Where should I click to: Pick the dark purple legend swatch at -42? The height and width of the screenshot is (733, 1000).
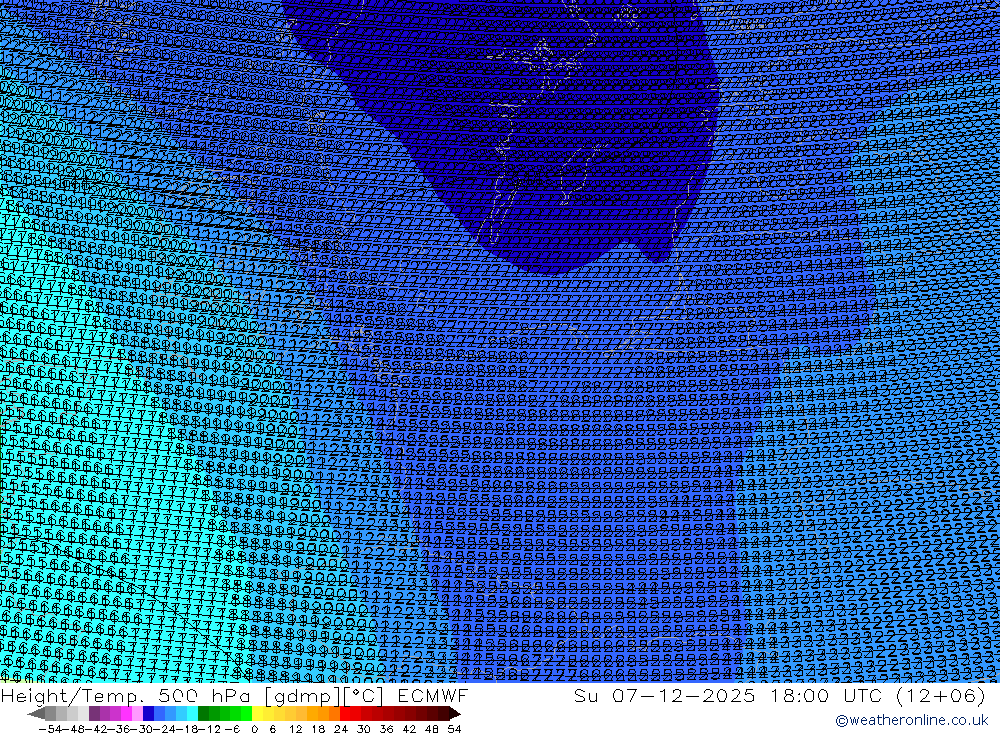click(x=94, y=713)
